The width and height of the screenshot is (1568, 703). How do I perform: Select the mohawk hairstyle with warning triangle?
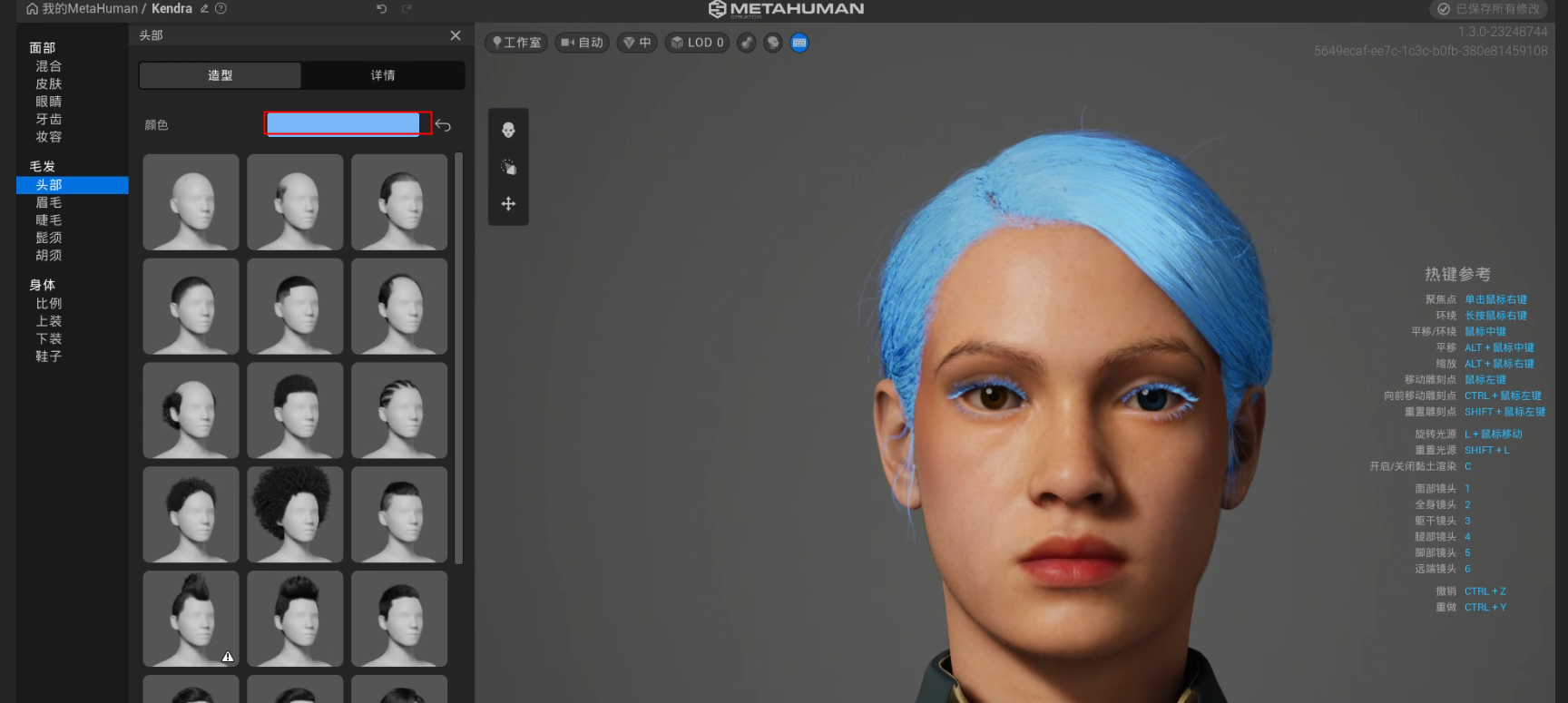[x=191, y=619]
